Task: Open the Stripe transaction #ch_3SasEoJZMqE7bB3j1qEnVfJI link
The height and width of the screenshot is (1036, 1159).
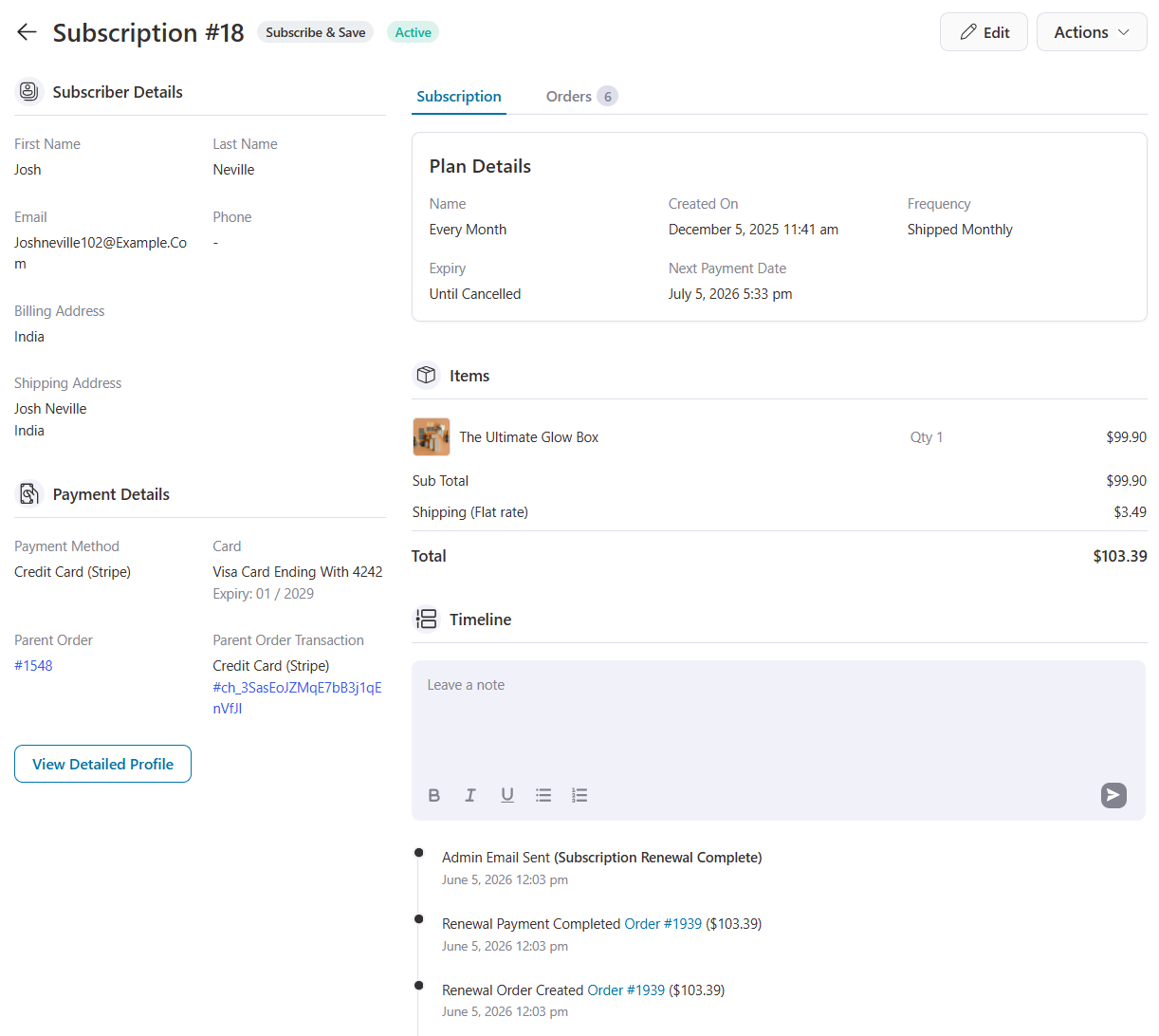Action: pyautogui.click(x=297, y=697)
